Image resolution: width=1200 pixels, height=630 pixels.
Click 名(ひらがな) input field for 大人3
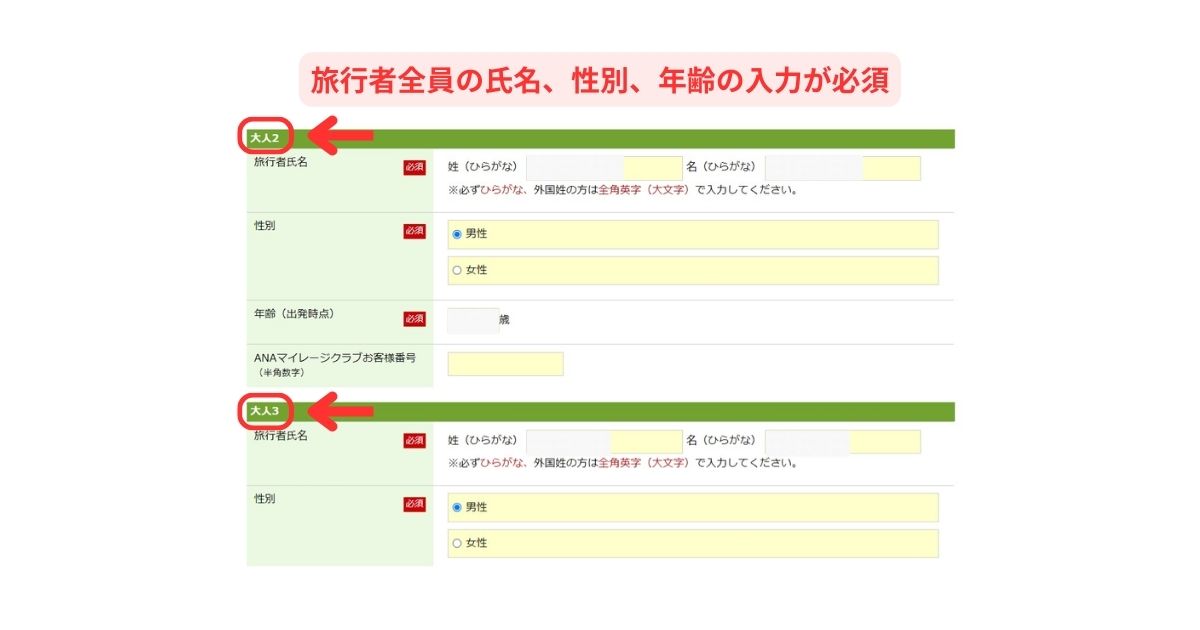(843, 441)
